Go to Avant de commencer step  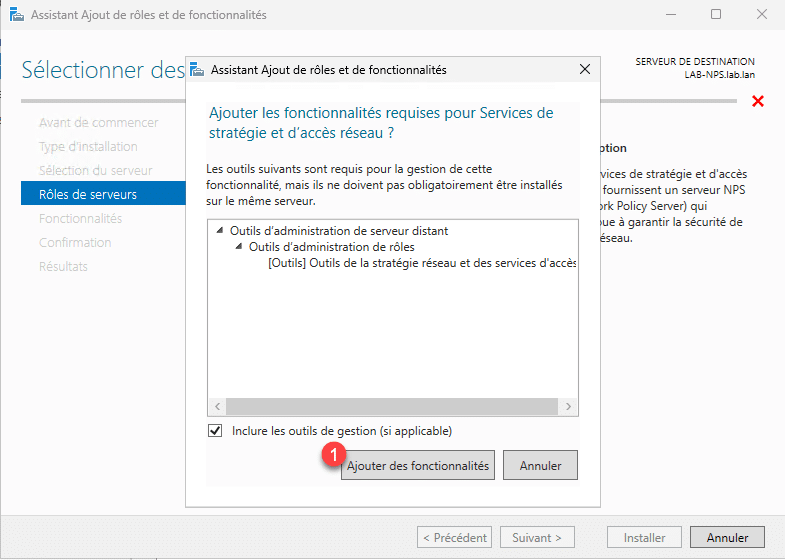pyautogui.click(x=98, y=122)
